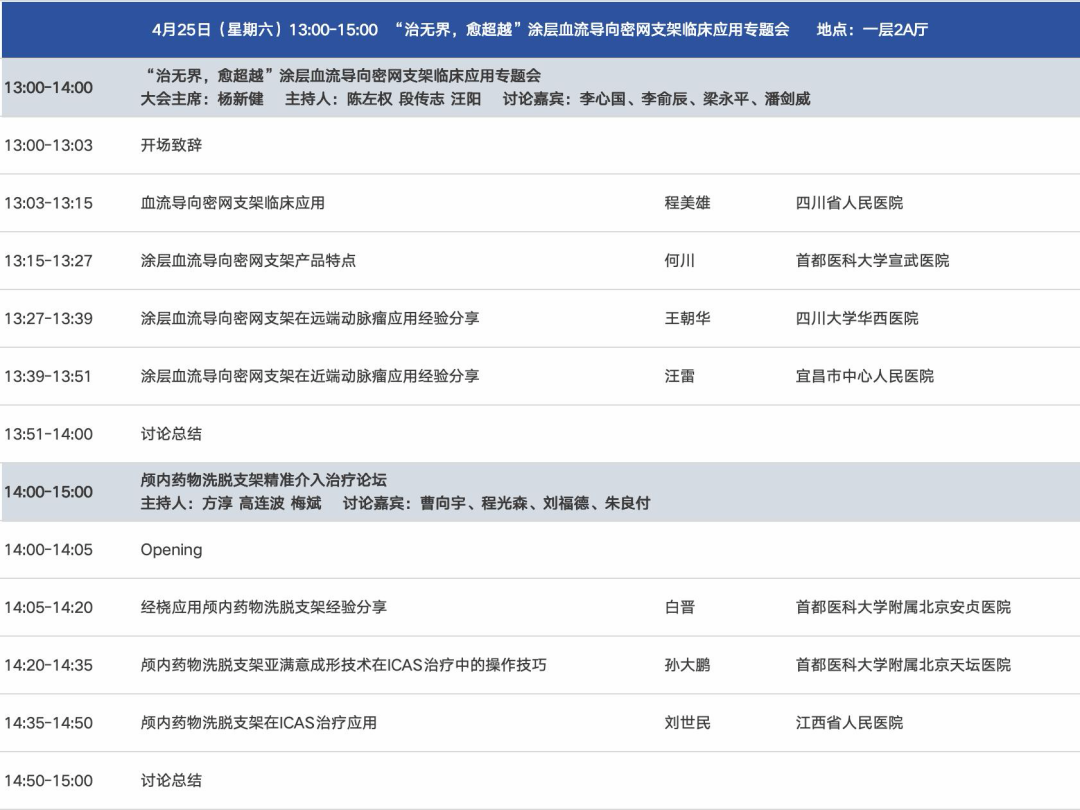Screen dimensions: 1080x810
Task: Click the 近端动脉瘤应用经验分享 topic
Action: (x=310, y=377)
